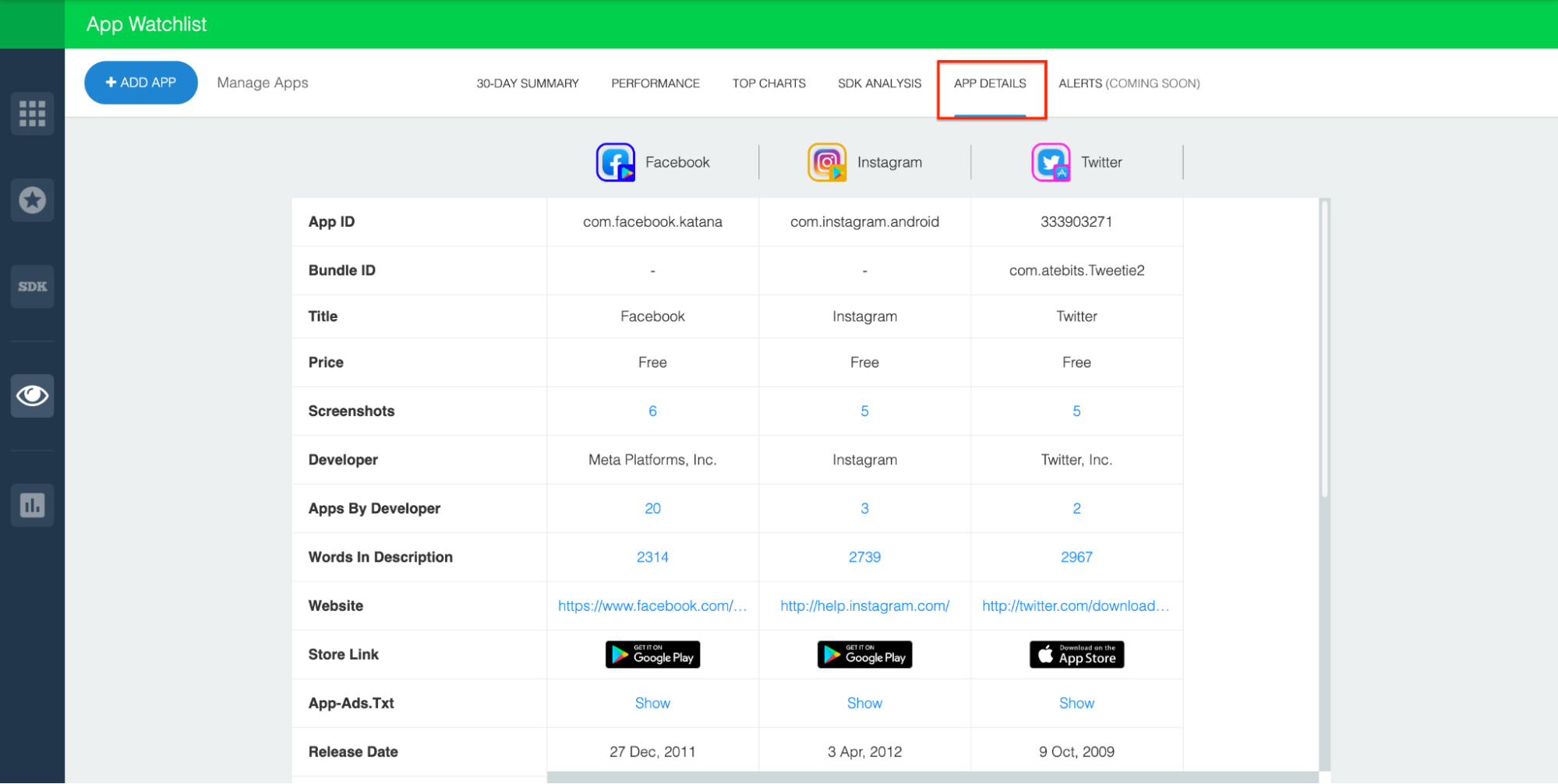
Task: Switch to the 30-Day Summary tab
Action: coord(528,83)
